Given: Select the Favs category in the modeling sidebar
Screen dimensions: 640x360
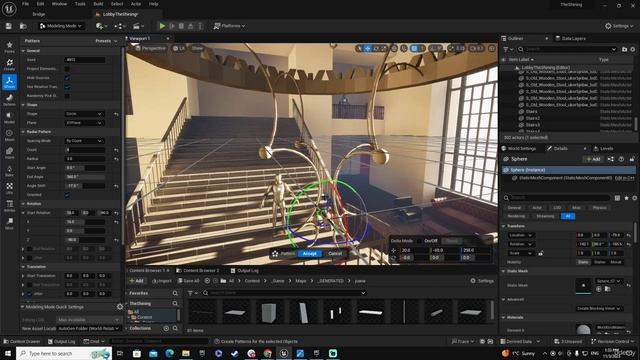Looking at the screenshot, I should [x=9, y=47].
